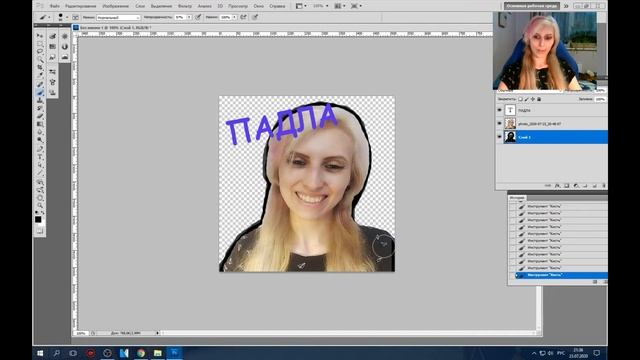Show hidden tray icons chevron
Viewport: 640px width, 360px height.
534,353
